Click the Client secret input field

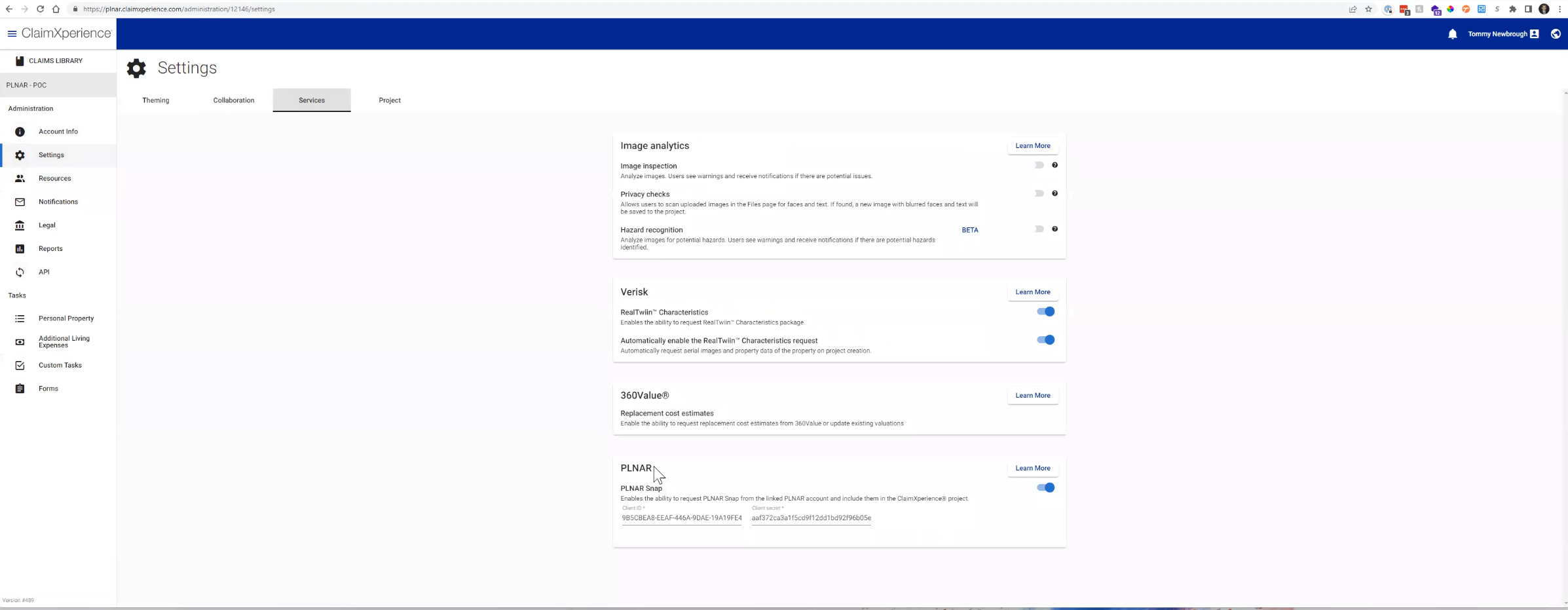tap(811, 518)
